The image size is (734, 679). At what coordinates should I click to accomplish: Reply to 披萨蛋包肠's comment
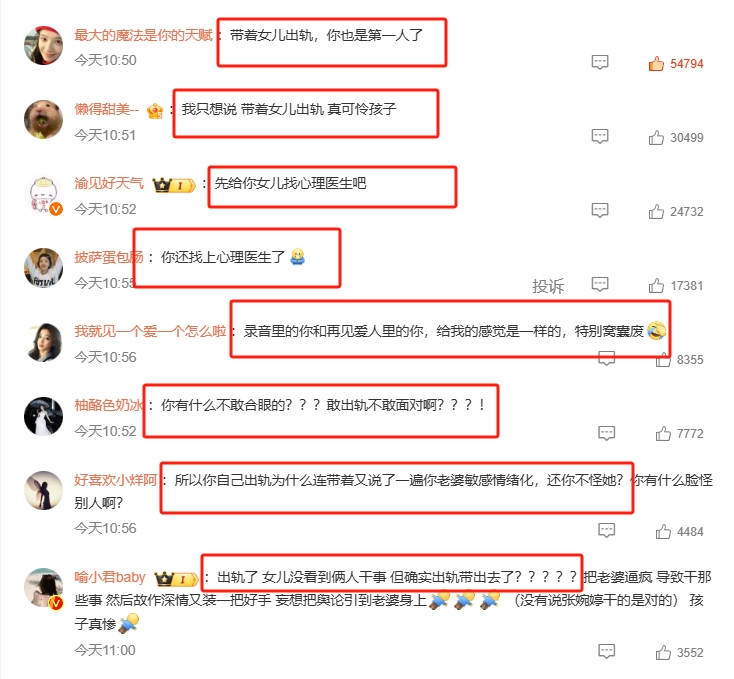[600, 284]
